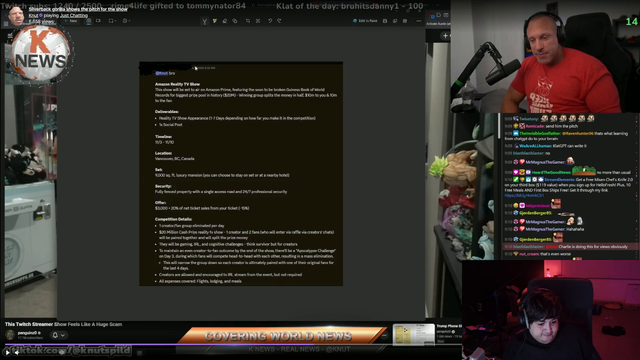Open the shapes tool
The width and height of the screenshot is (640, 360).
click(235, 21)
